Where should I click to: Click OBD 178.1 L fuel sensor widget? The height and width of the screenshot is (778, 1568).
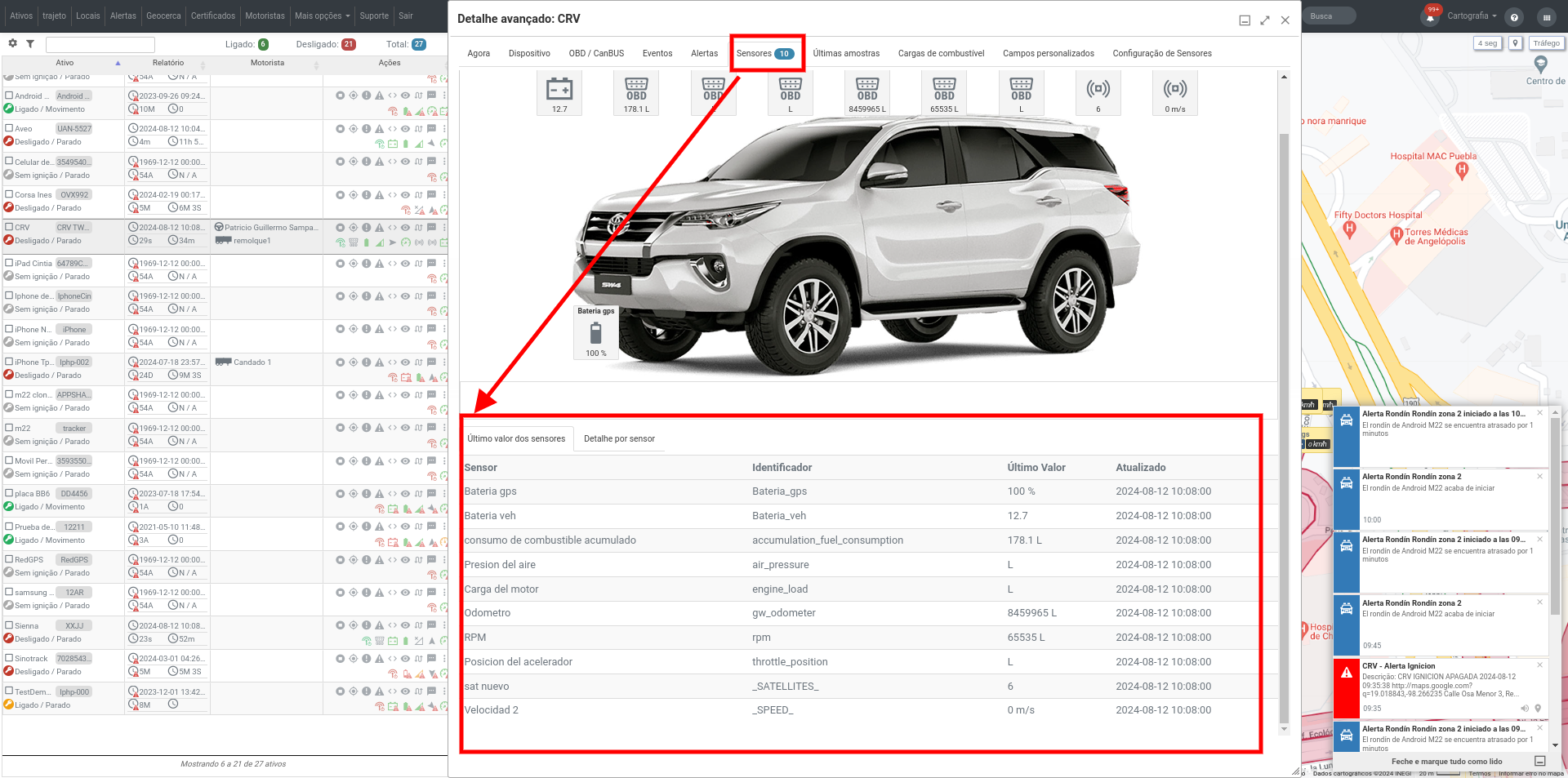(636, 93)
